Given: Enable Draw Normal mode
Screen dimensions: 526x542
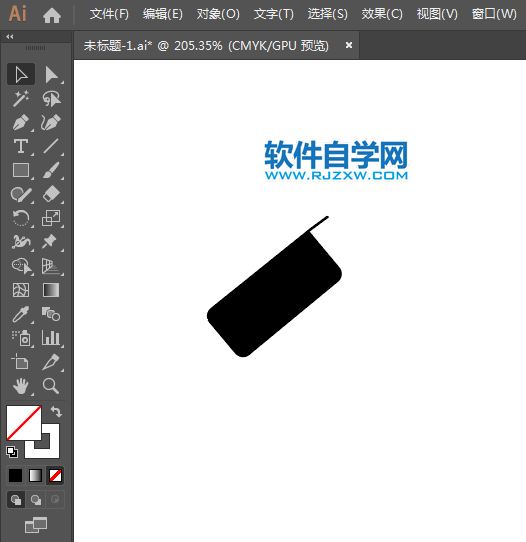Looking at the screenshot, I should point(16,499).
